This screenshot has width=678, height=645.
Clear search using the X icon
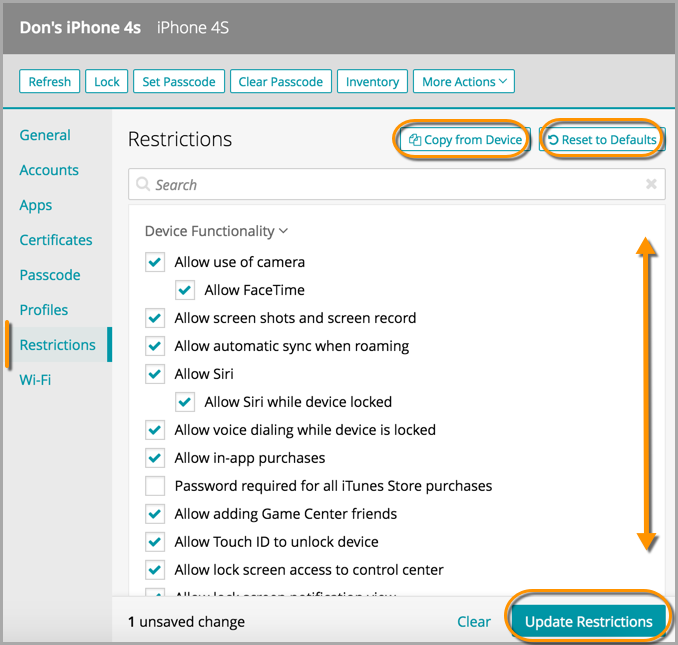tap(651, 185)
